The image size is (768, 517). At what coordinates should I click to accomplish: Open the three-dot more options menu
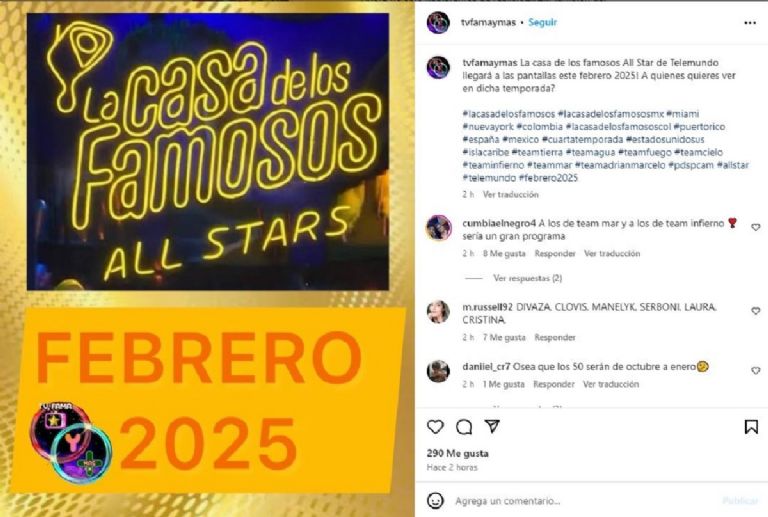pos(750,23)
